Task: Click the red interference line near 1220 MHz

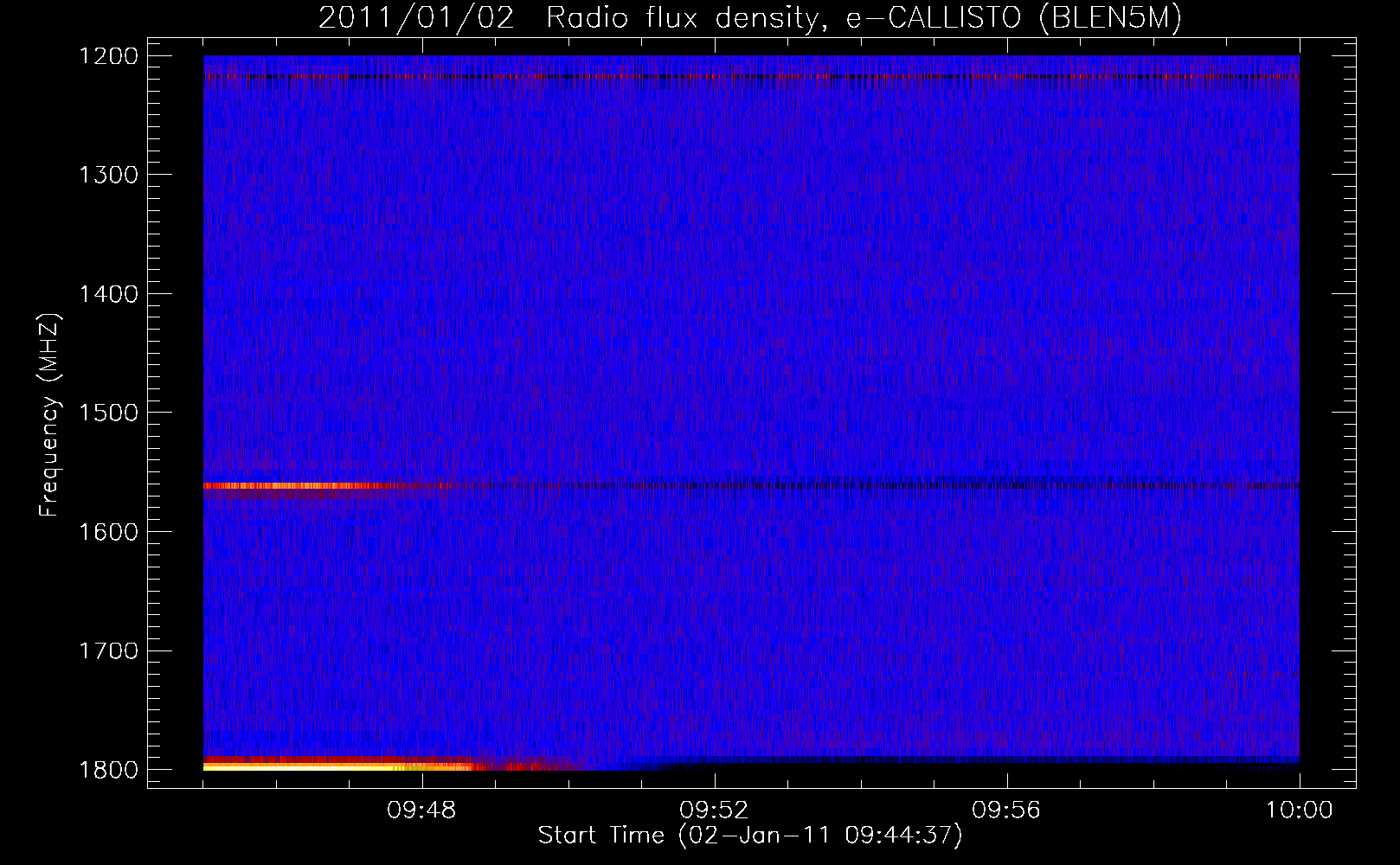Action: click(x=751, y=77)
